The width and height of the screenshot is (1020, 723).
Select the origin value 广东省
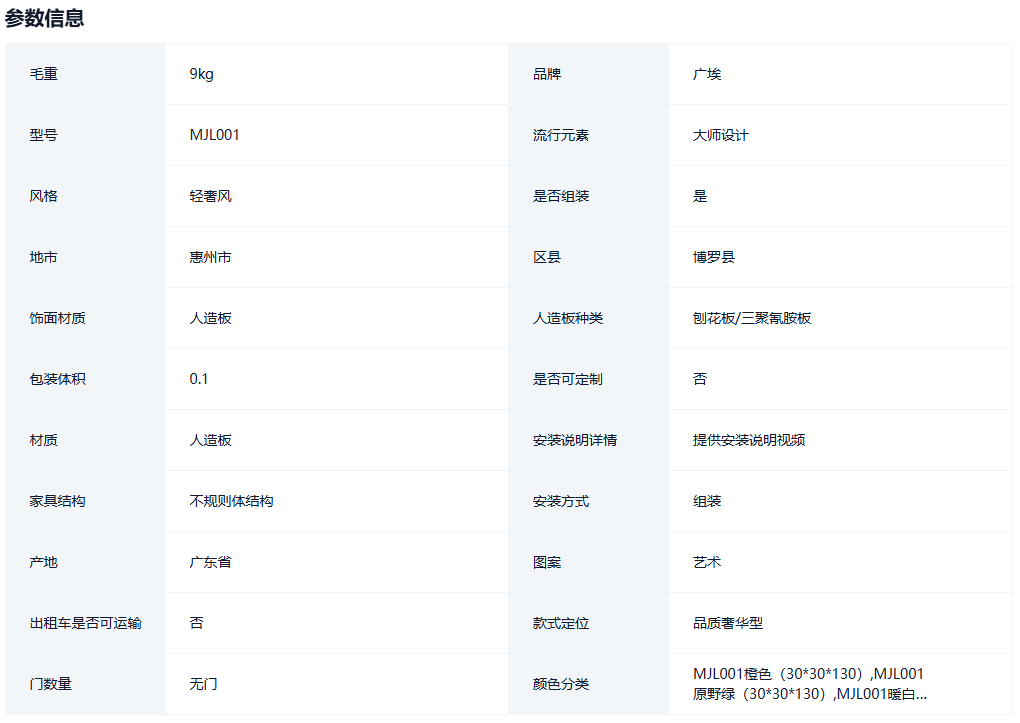[210, 562]
